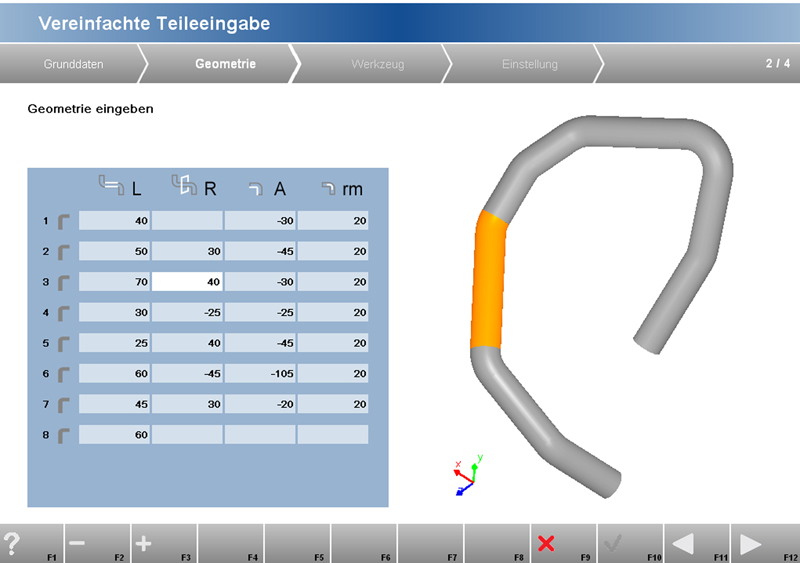Select row 5 angle field with -45

(260, 343)
